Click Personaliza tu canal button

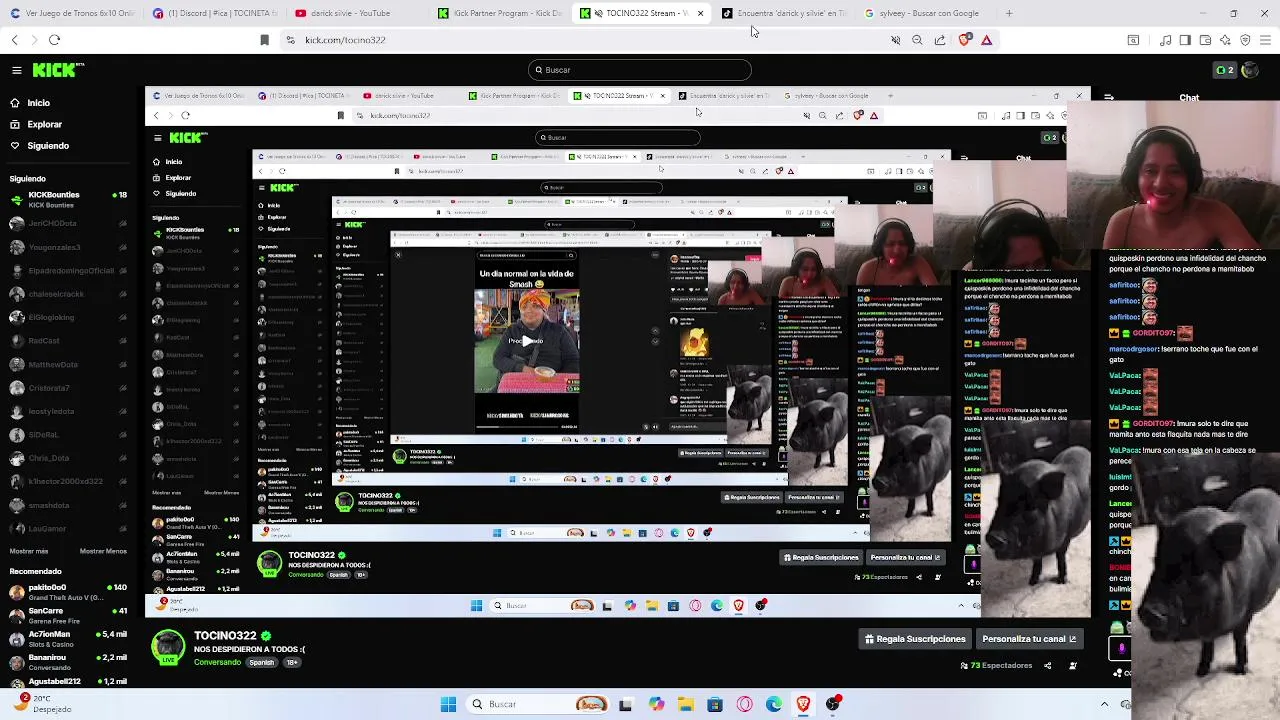(x=1029, y=639)
